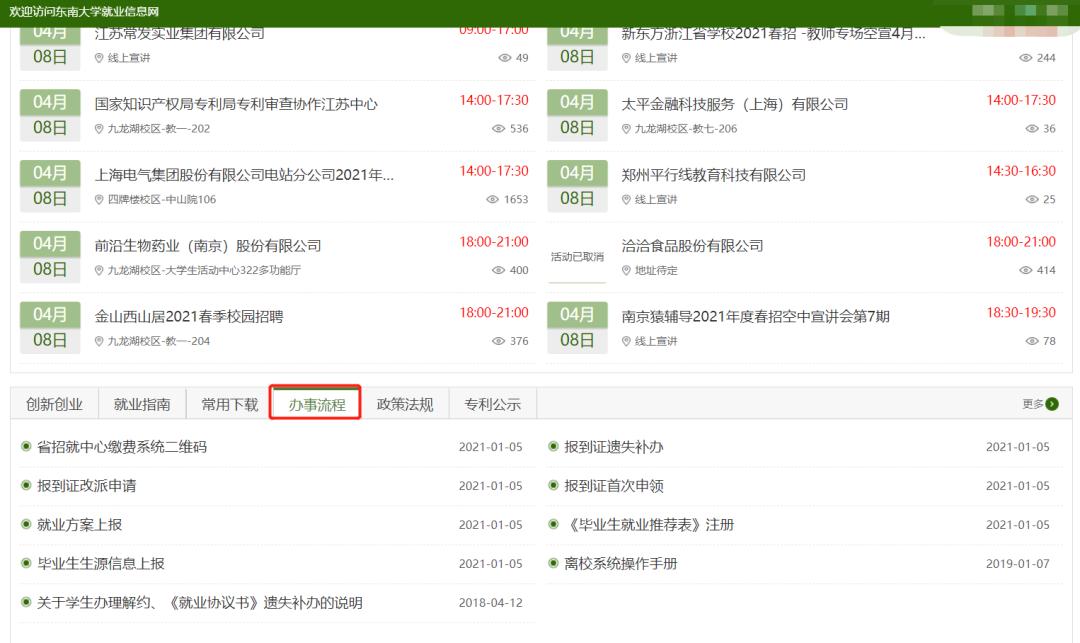The image size is (1080, 643).
Task: Click the eye icon beside view count 1653
Action: pyautogui.click(x=492, y=200)
